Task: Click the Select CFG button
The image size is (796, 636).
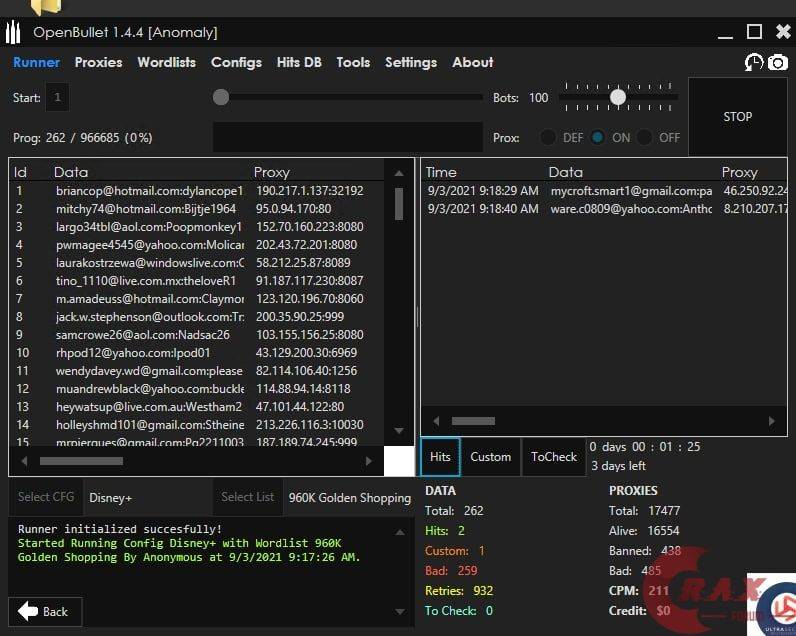Action: tap(46, 497)
